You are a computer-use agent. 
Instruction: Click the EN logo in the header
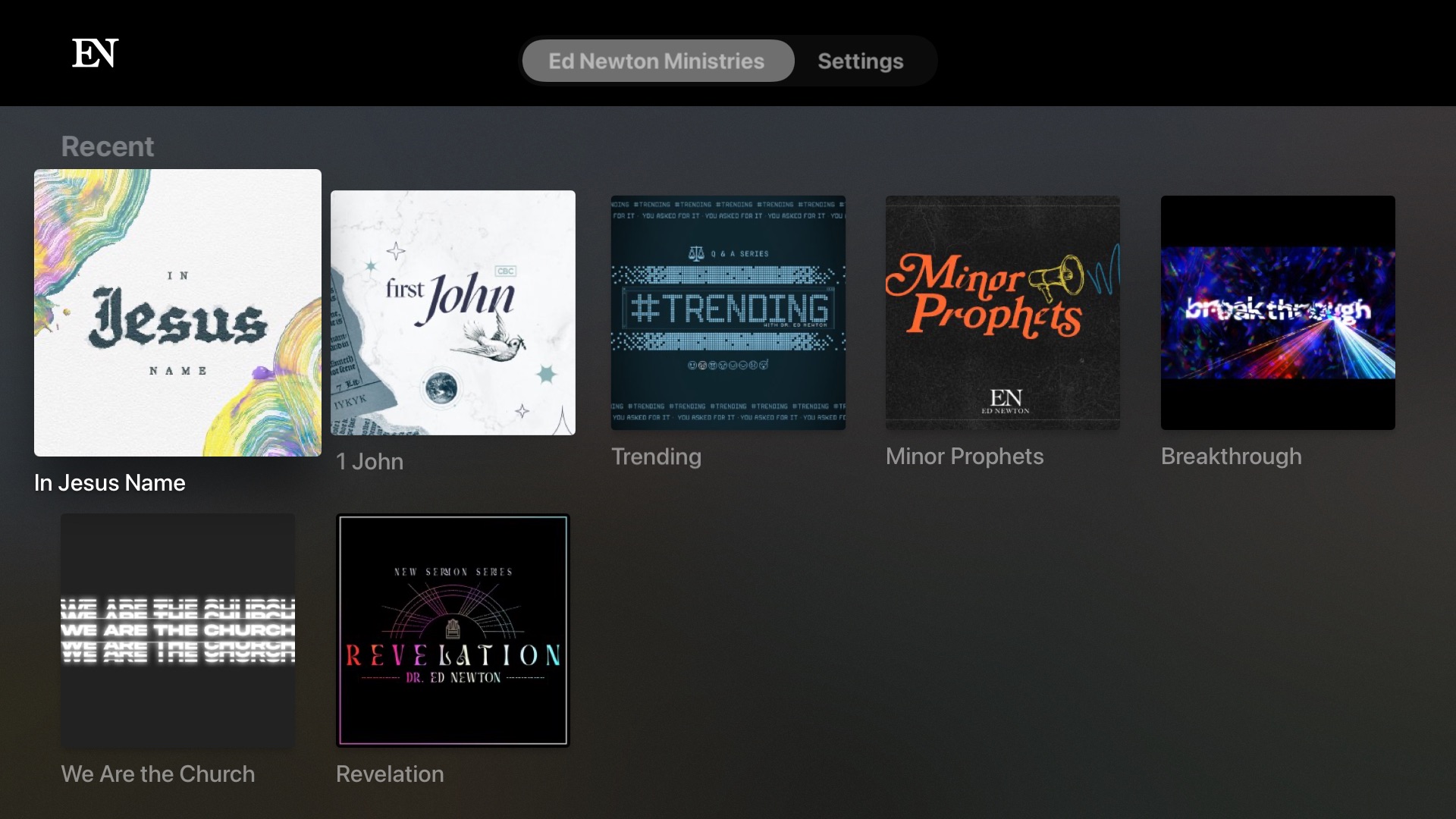(x=96, y=53)
